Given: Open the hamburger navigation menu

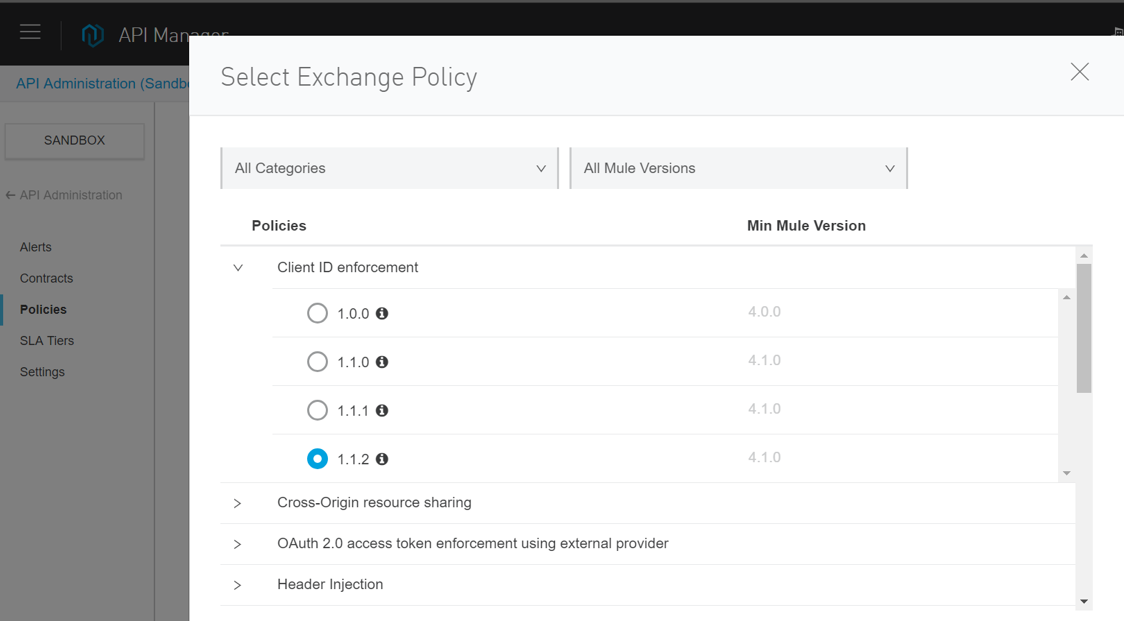Looking at the screenshot, I should (x=30, y=32).
